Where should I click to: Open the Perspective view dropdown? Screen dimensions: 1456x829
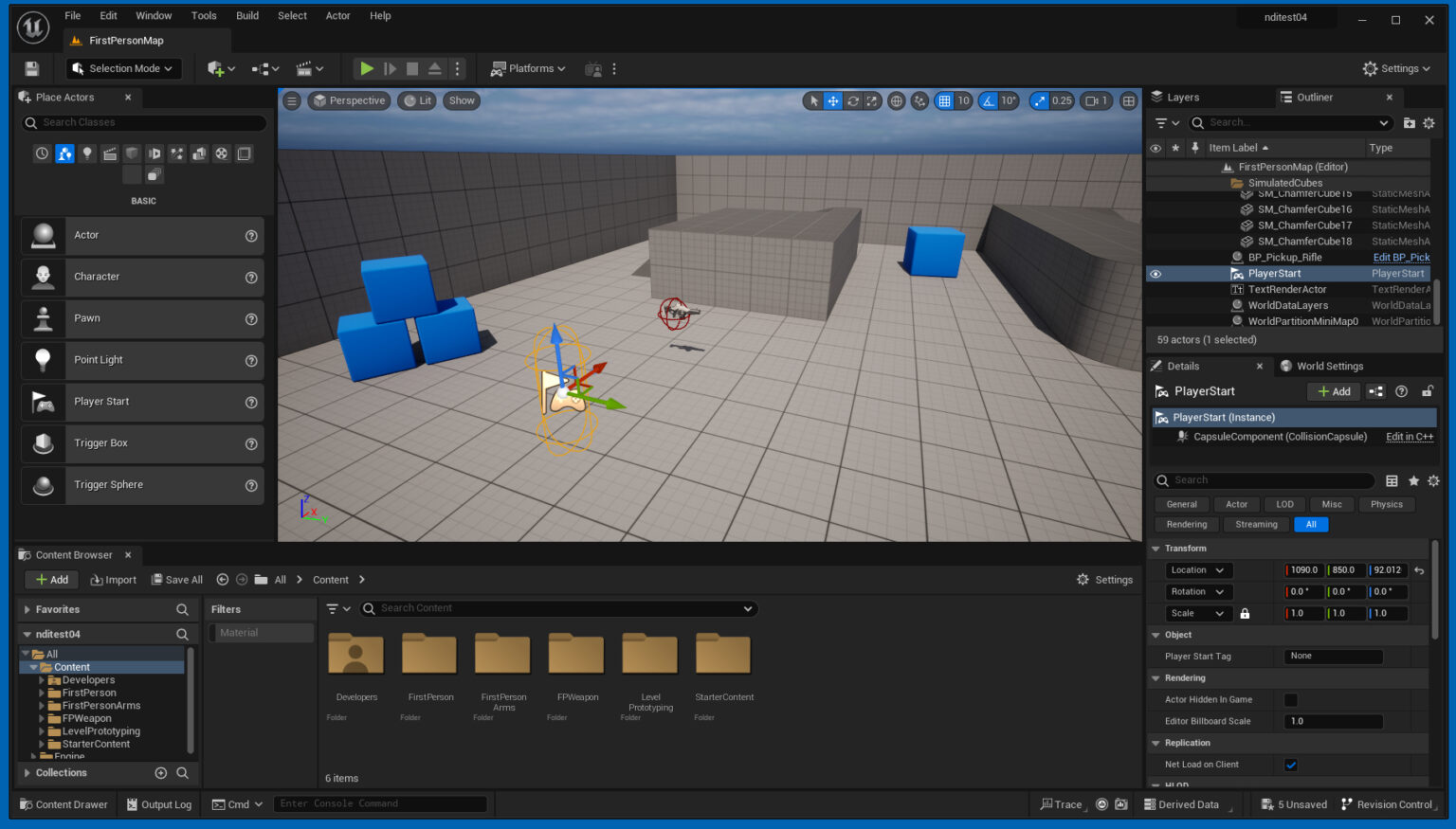(x=349, y=100)
